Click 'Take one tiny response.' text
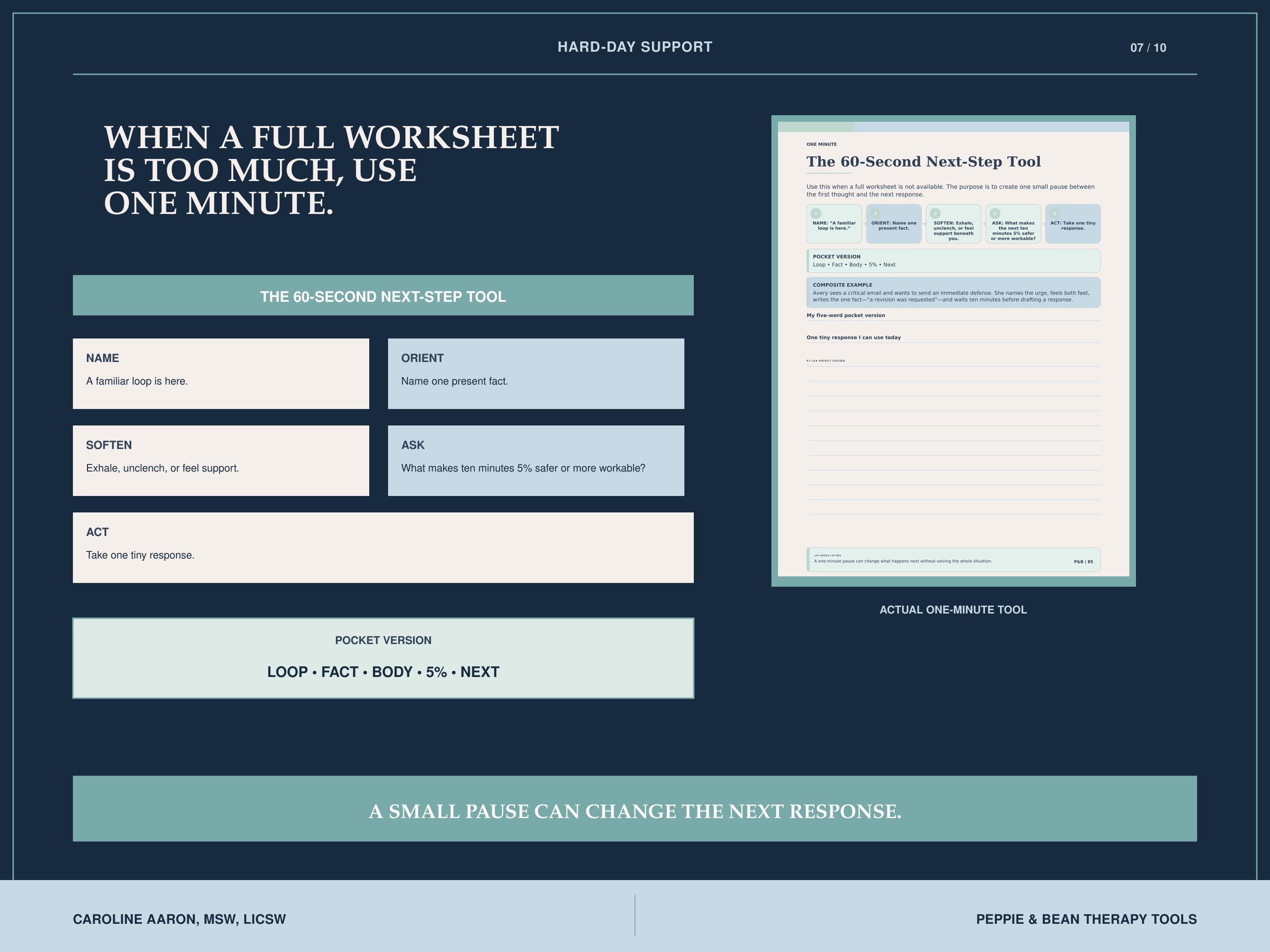The width and height of the screenshot is (1270, 952). (x=140, y=555)
